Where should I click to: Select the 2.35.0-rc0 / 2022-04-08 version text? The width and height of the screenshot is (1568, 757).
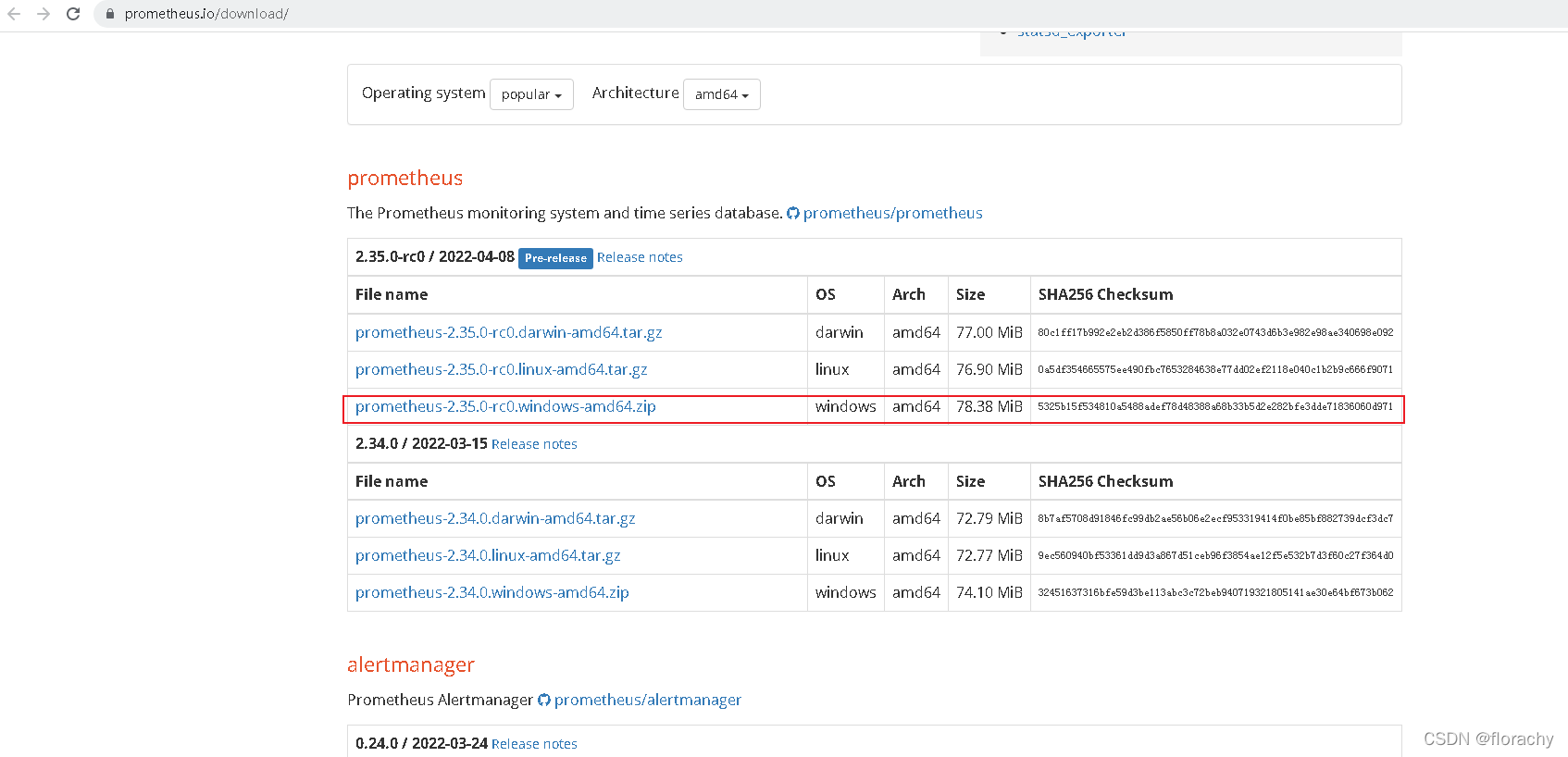(435, 256)
